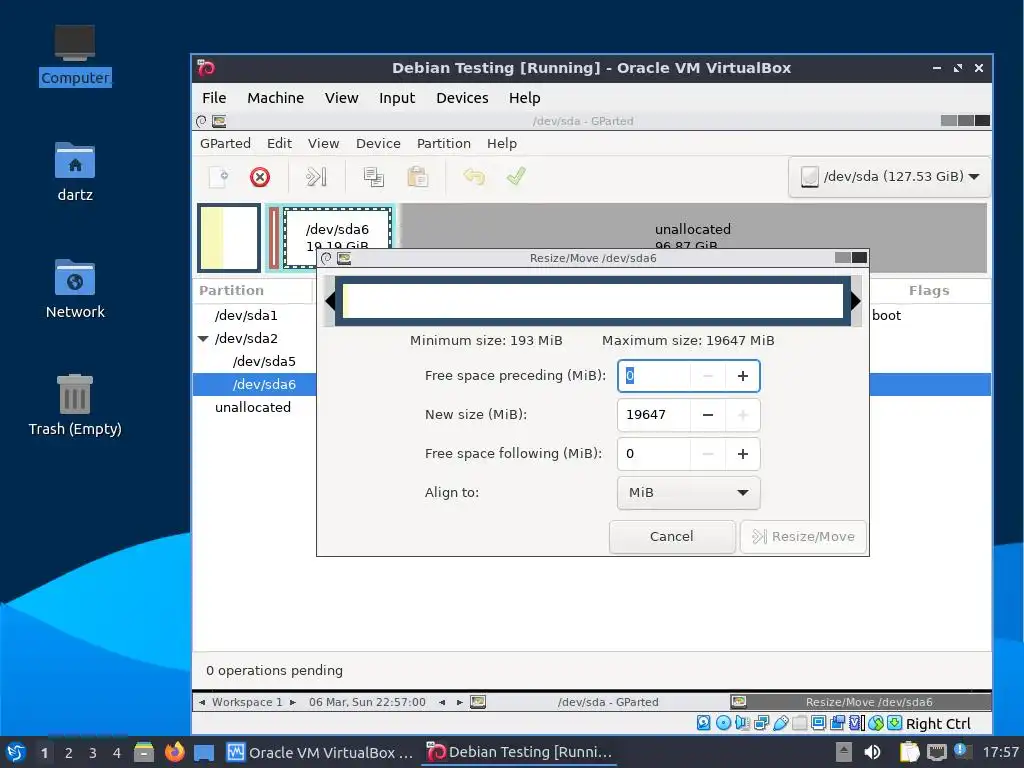
Task: Click the Oracle VM VirtualBox taskbar button
Action: [x=320, y=752]
